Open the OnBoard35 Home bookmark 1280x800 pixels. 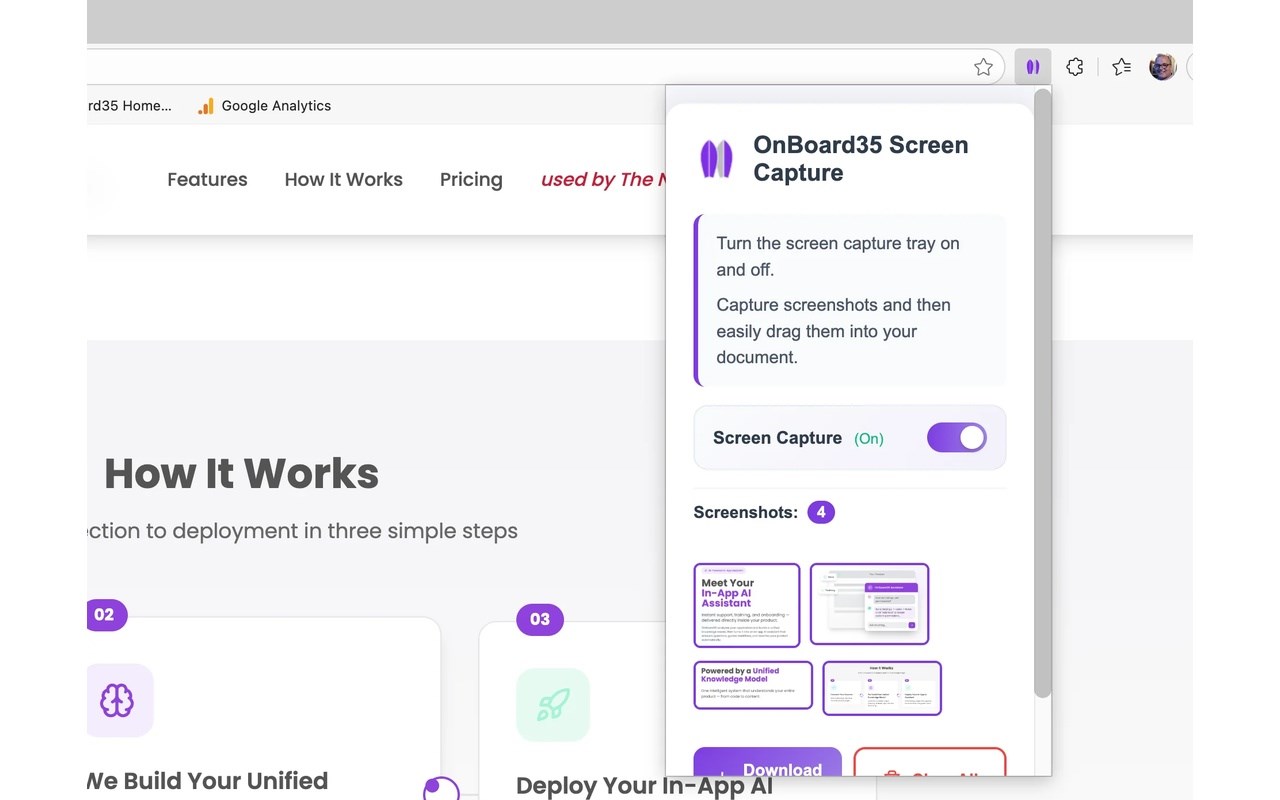[x=129, y=105]
